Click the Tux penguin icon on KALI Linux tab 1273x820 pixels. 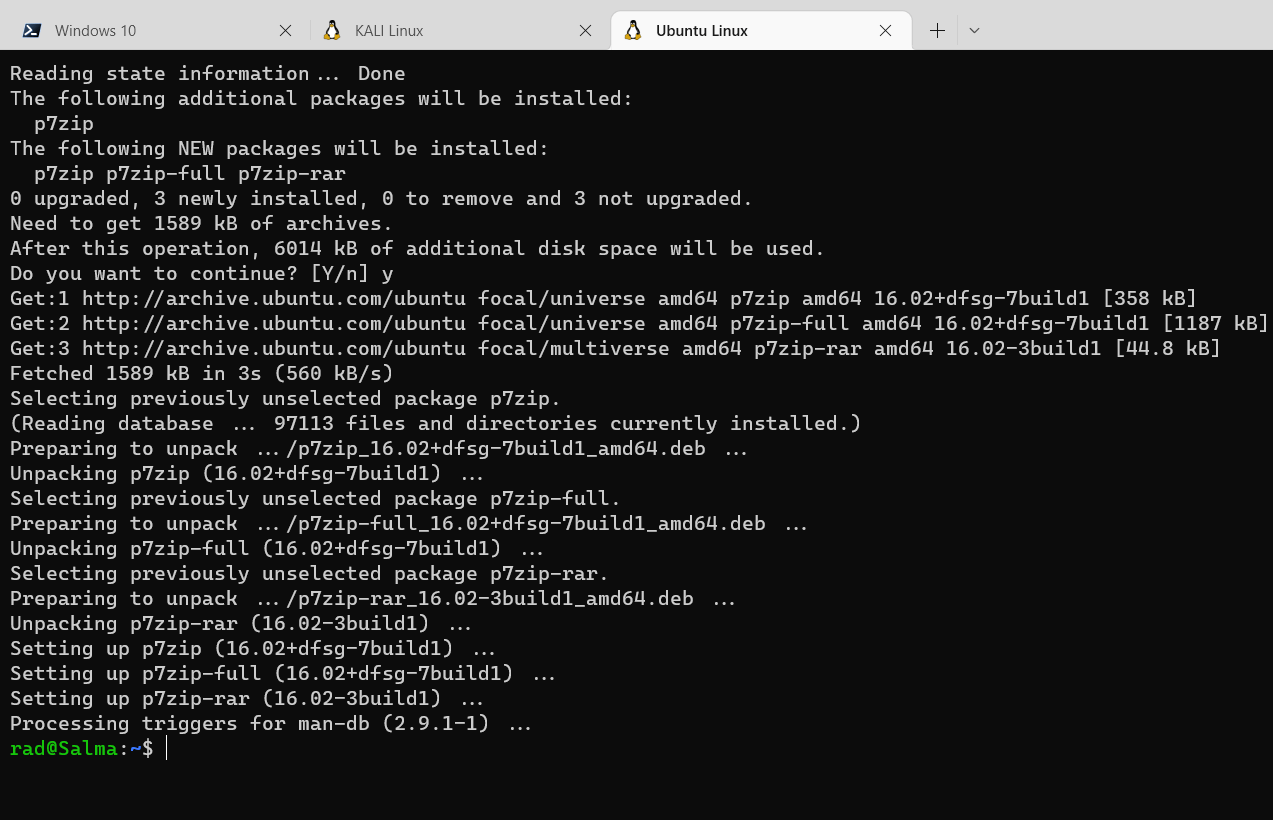333,30
